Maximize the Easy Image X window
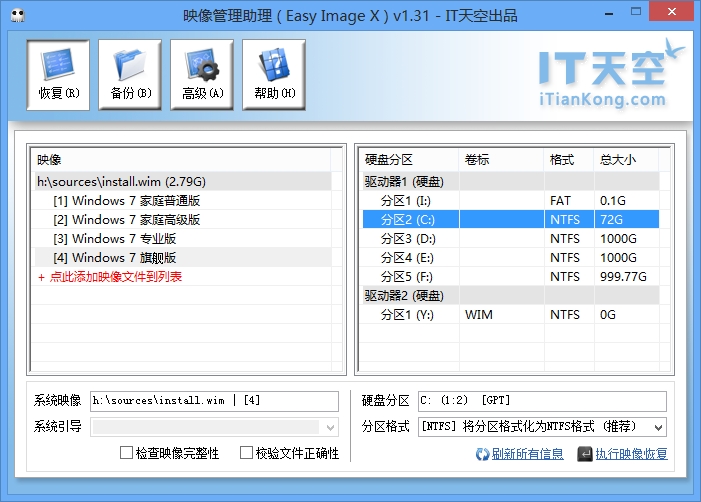Screen dimensions: 701x502 click(x=636, y=12)
